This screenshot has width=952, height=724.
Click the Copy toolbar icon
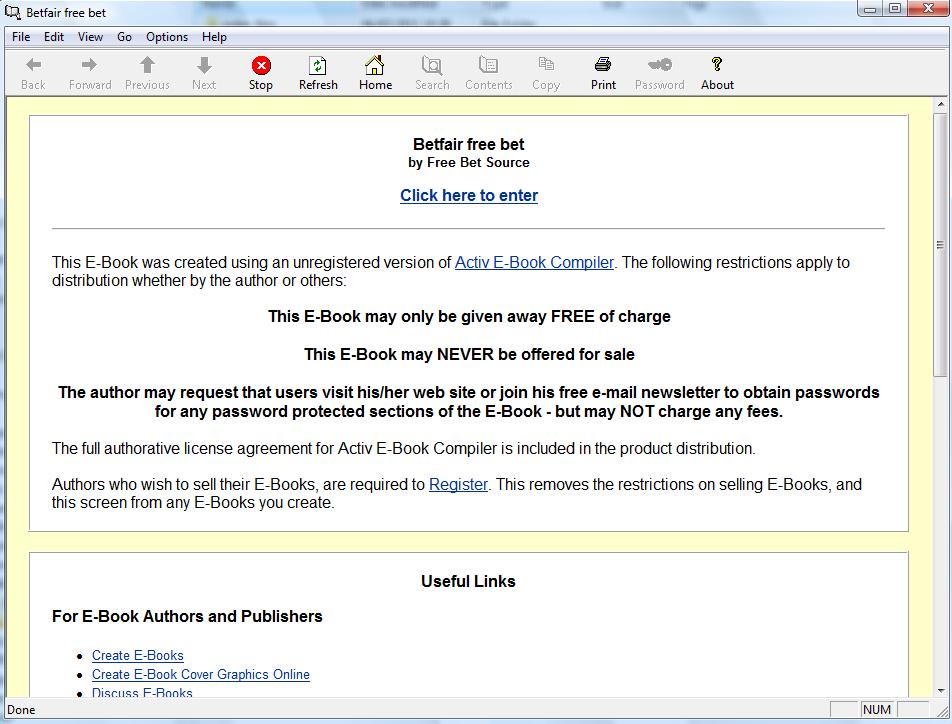pos(546,64)
